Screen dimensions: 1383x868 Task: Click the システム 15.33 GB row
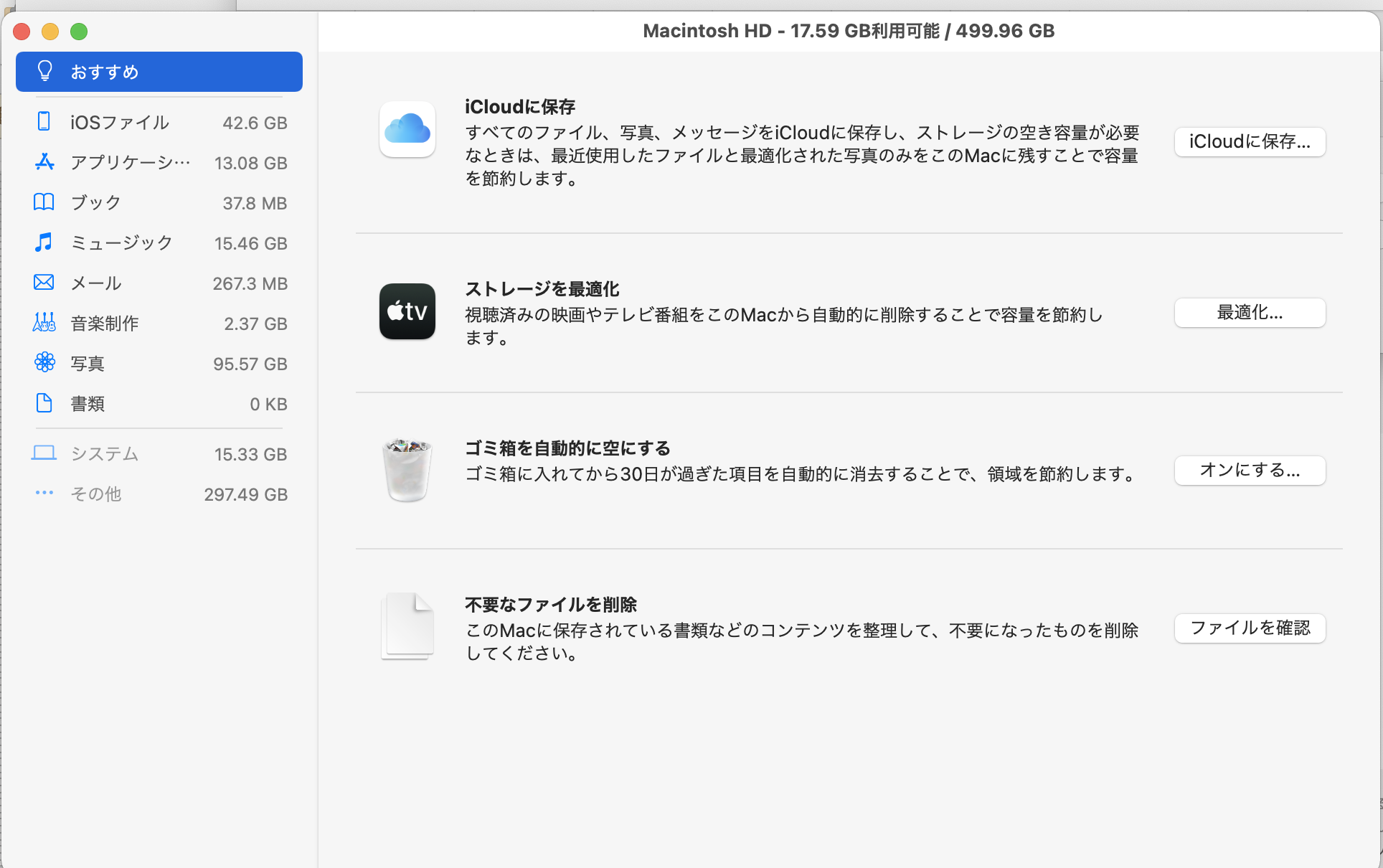(159, 454)
